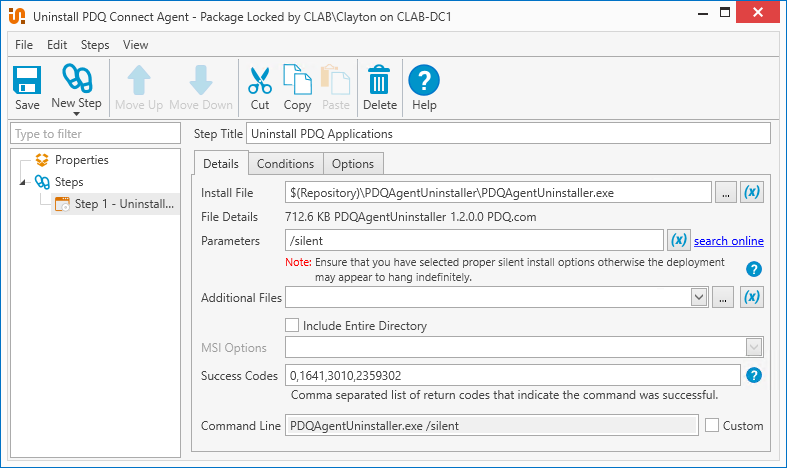
Task: Open the View menu
Action: (136, 45)
